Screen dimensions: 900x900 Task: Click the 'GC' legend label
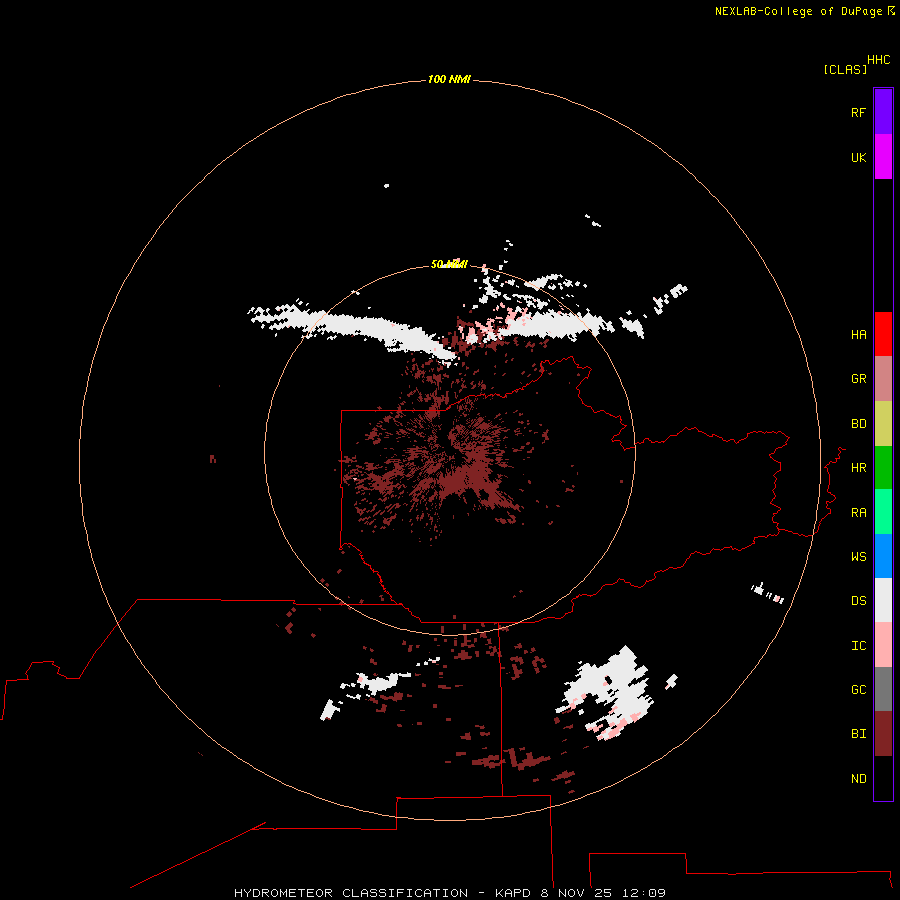pyautogui.click(x=858, y=690)
